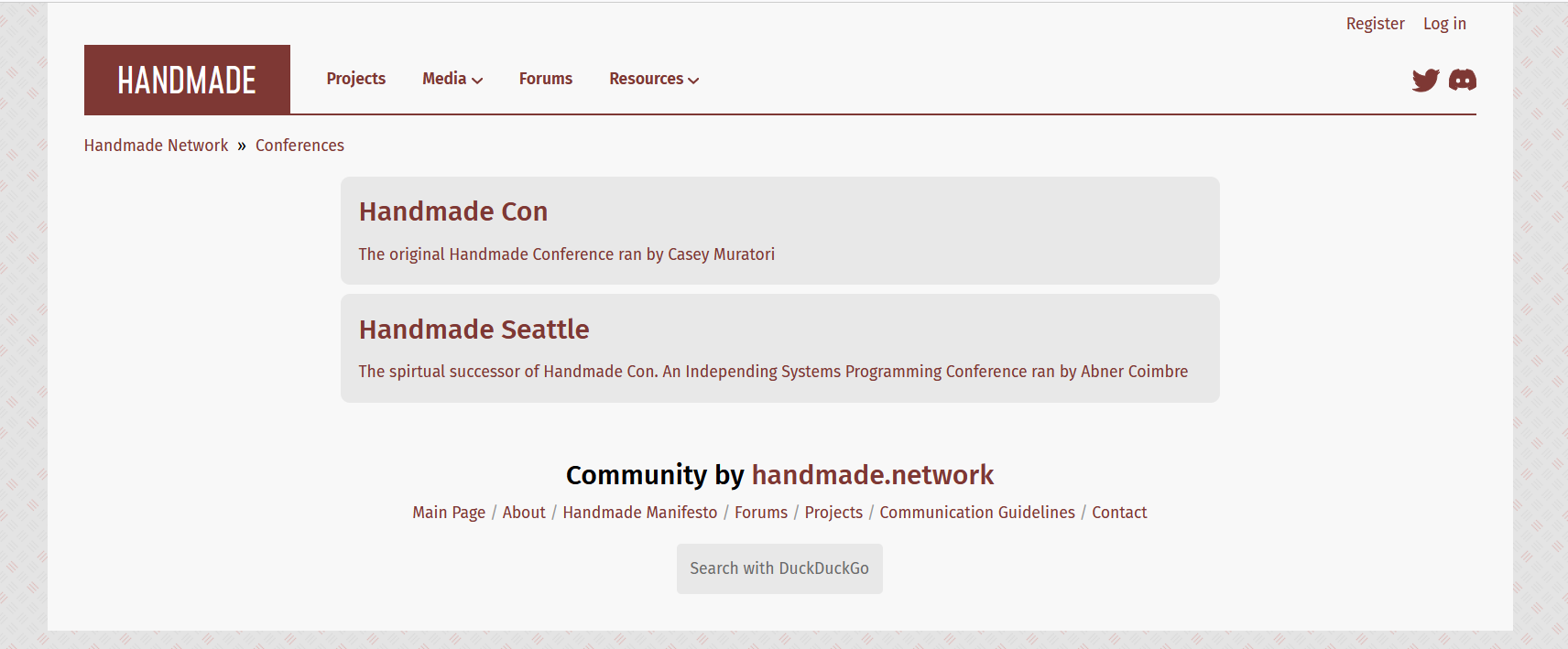
Task: Focus the Search with DuckDuckGo field
Action: (x=779, y=568)
